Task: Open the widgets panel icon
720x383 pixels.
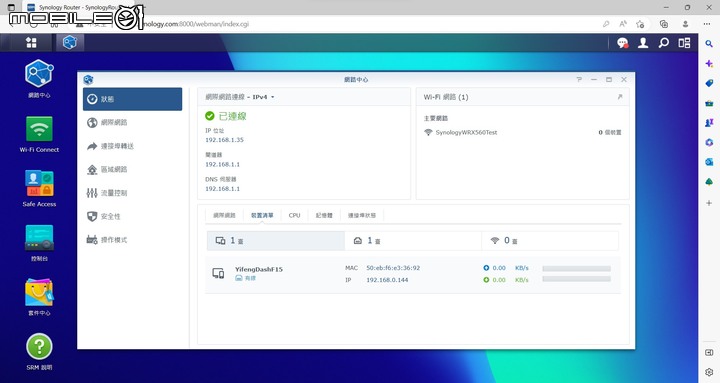Action: (x=684, y=43)
